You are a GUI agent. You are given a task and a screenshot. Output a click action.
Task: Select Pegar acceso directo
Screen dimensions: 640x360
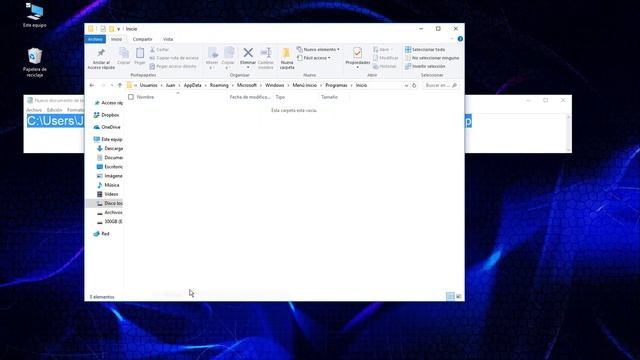pos(173,66)
